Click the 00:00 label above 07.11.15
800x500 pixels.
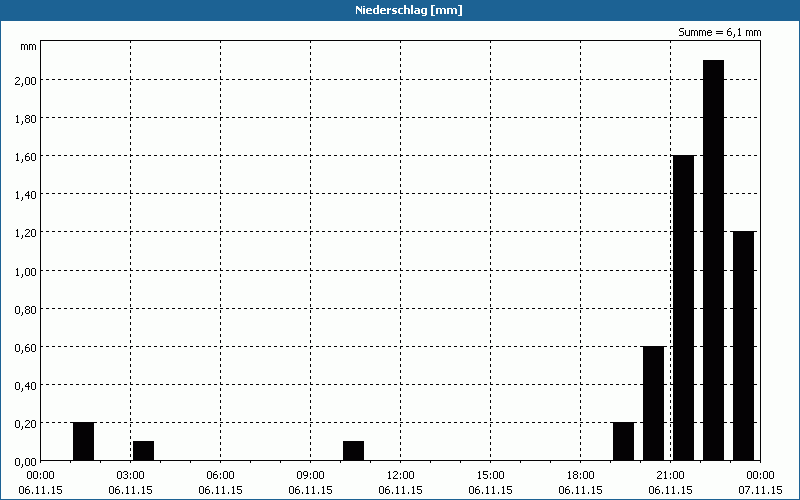coord(760,476)
